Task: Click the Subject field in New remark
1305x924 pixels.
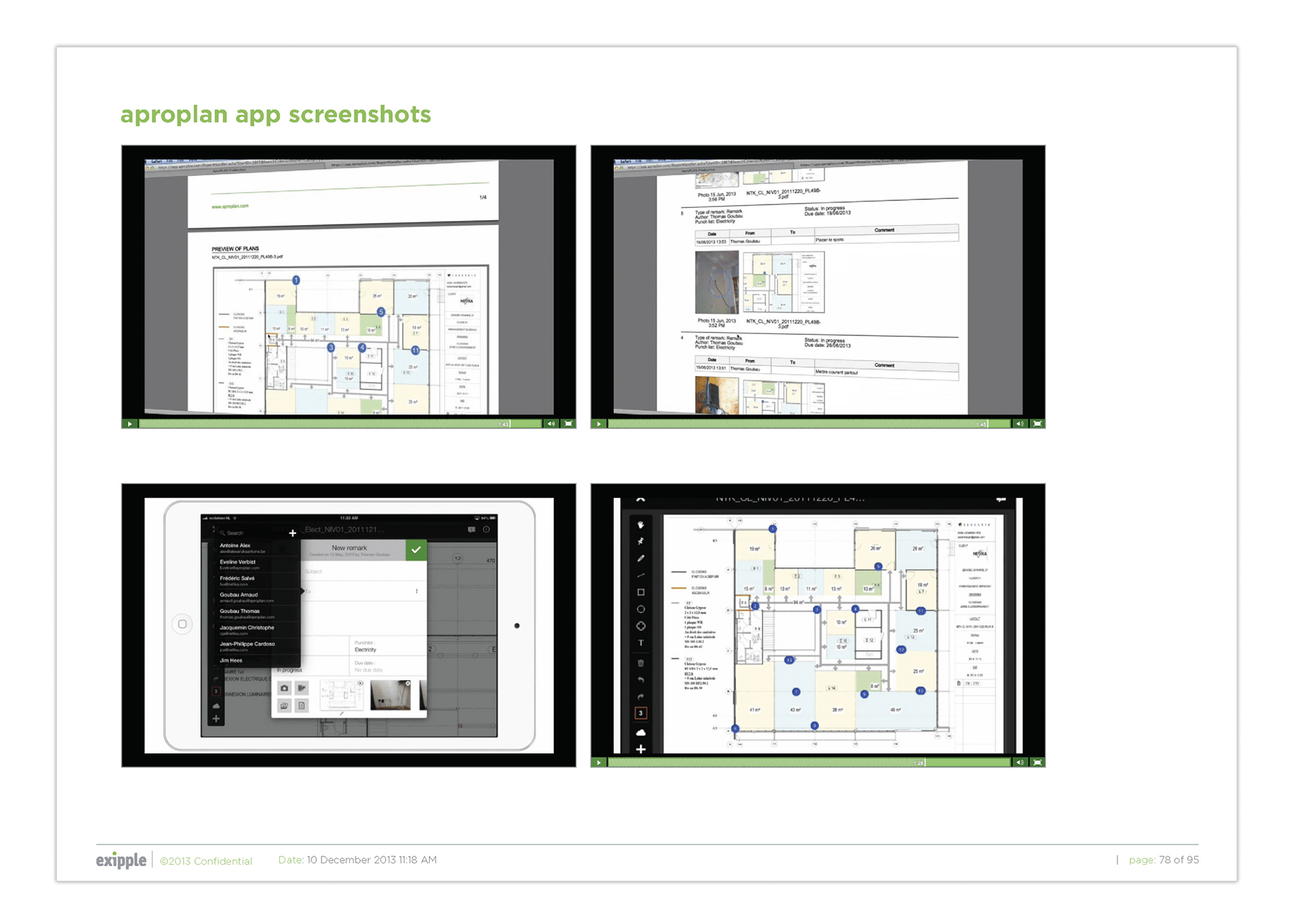Action: pyautogui.click(x=364, y=571)
